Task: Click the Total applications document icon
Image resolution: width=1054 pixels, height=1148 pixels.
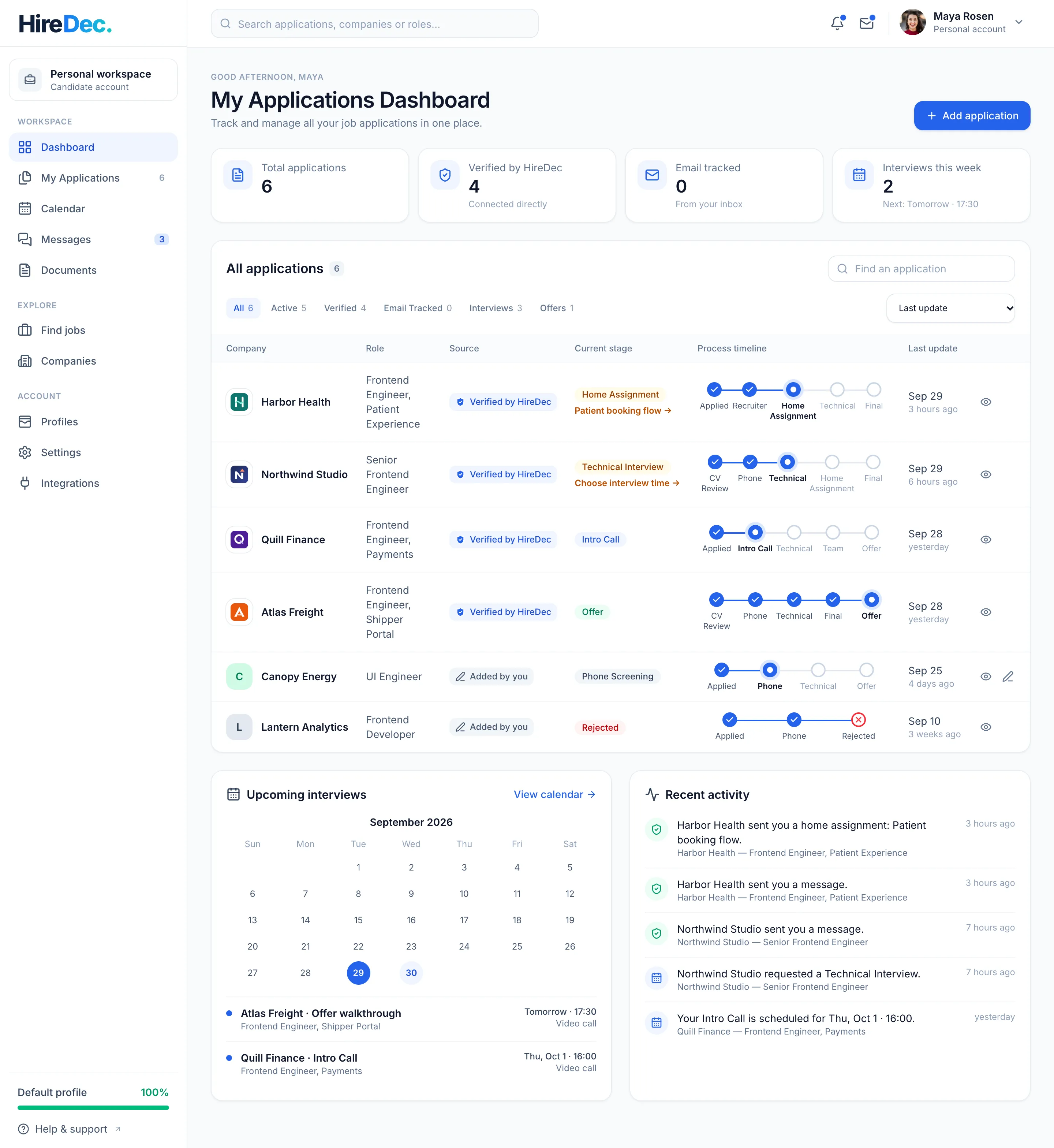Action: point(238,175)
